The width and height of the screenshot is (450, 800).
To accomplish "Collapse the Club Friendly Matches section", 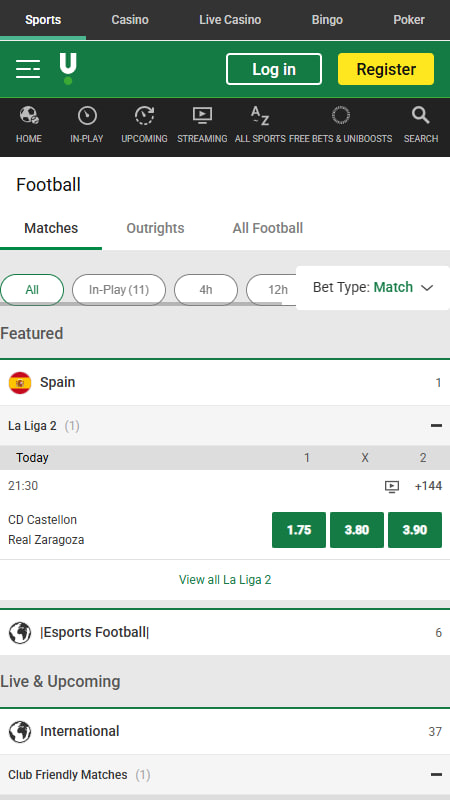I will point(436,774).
